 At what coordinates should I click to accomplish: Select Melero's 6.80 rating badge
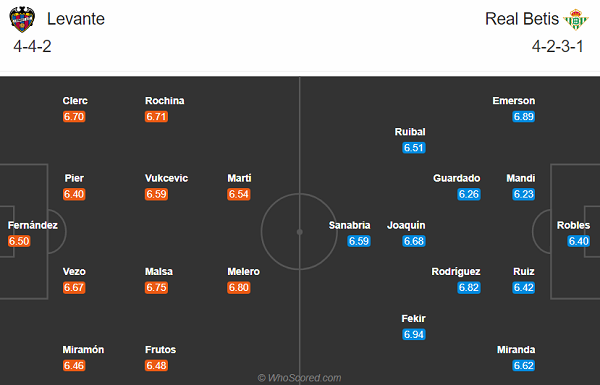tap(239, 287)
